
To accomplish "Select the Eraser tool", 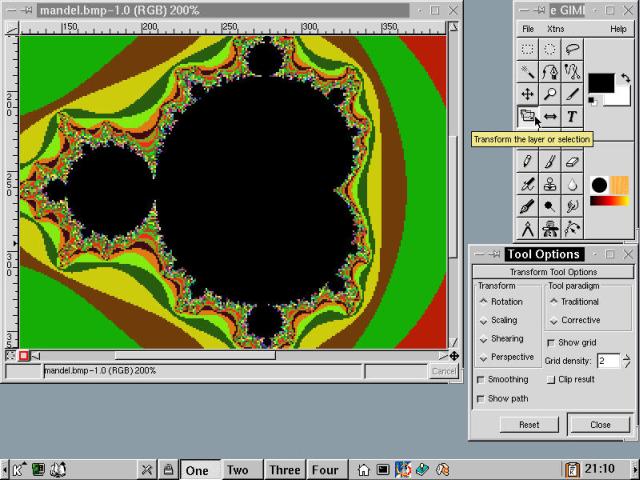I will pyautogui.click(x=572, y=161).
